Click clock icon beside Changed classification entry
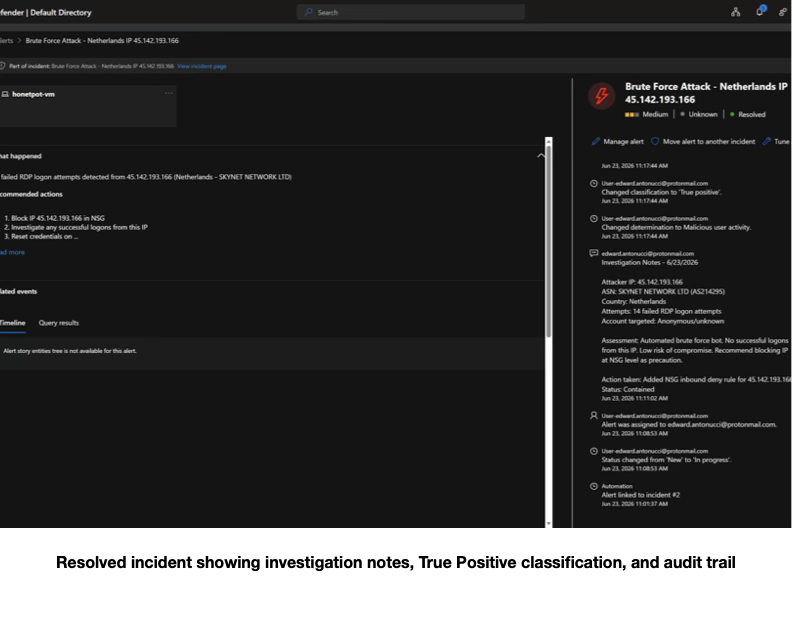Screen dimensions: 792x624 pyautogui.click(x=594, y=183)
